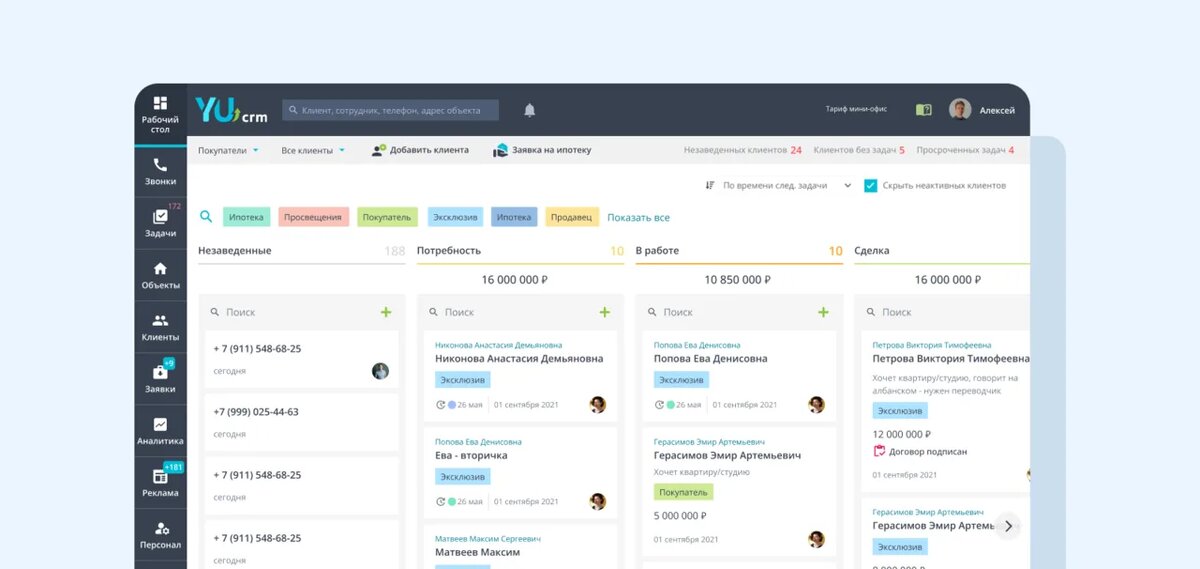Click Покупатель tag on Герасимов card

click(683, 492)
